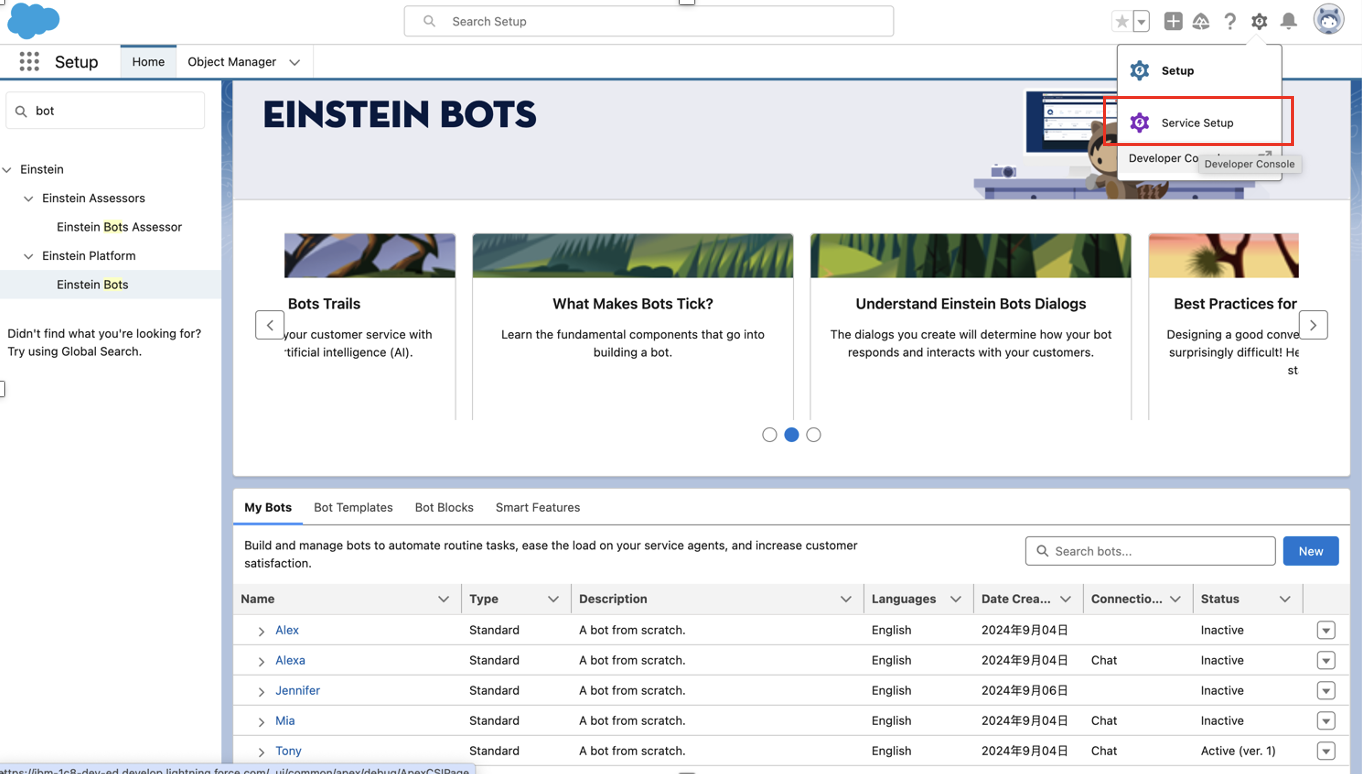
Task: Expand the Jennifer bot row
Action: [261, 691]
